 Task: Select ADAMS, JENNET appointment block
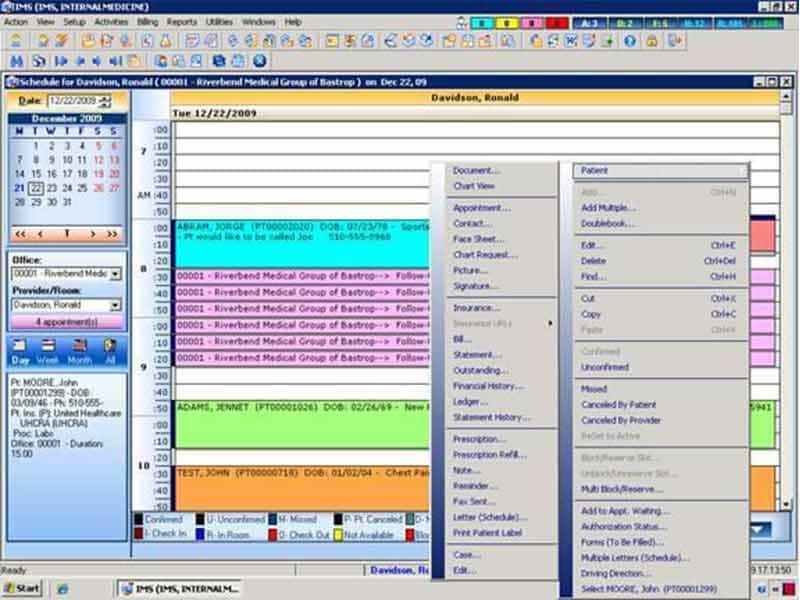click(x=302, y=424)
